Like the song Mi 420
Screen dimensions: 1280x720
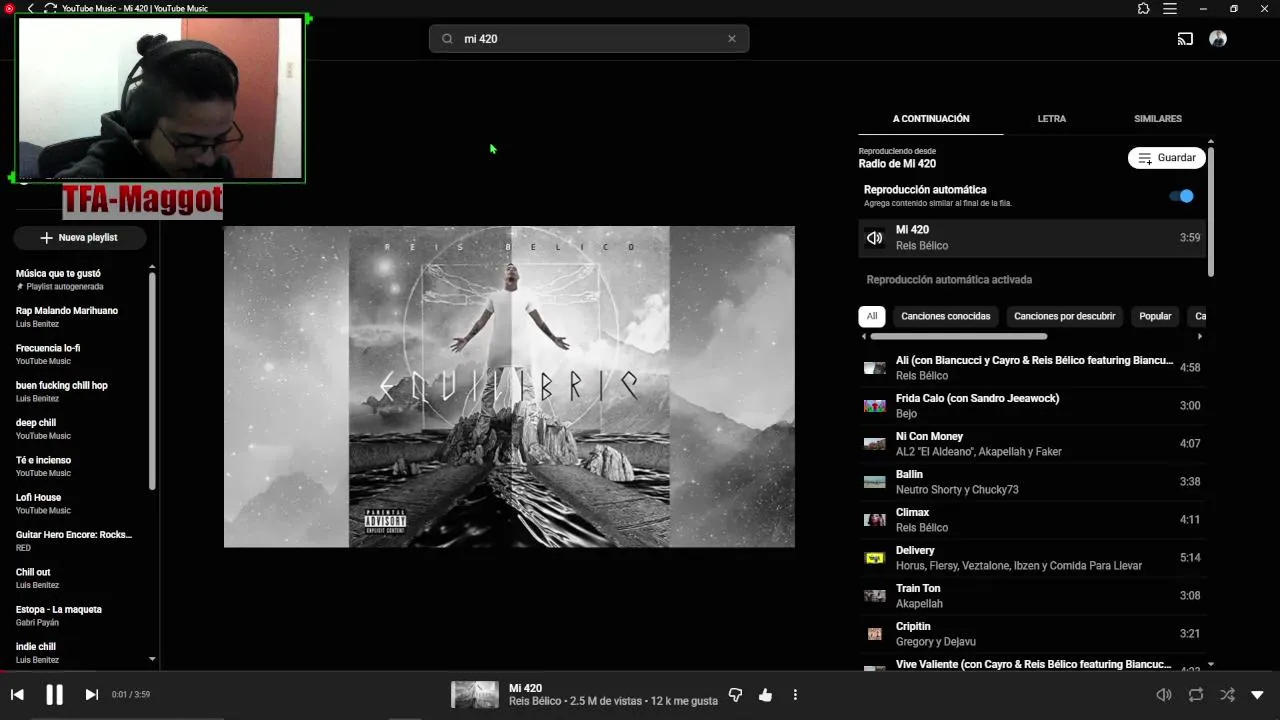(x=765, y=695)
